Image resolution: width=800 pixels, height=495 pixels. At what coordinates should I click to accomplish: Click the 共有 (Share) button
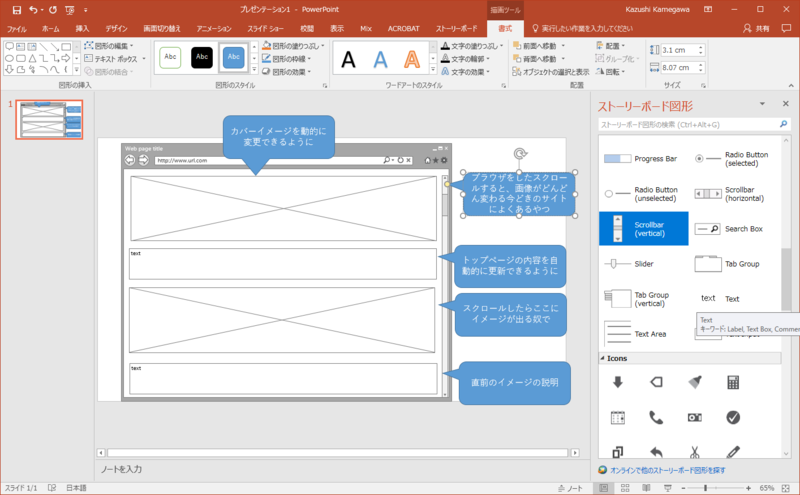pyautogui.click(x=756, y=29)
